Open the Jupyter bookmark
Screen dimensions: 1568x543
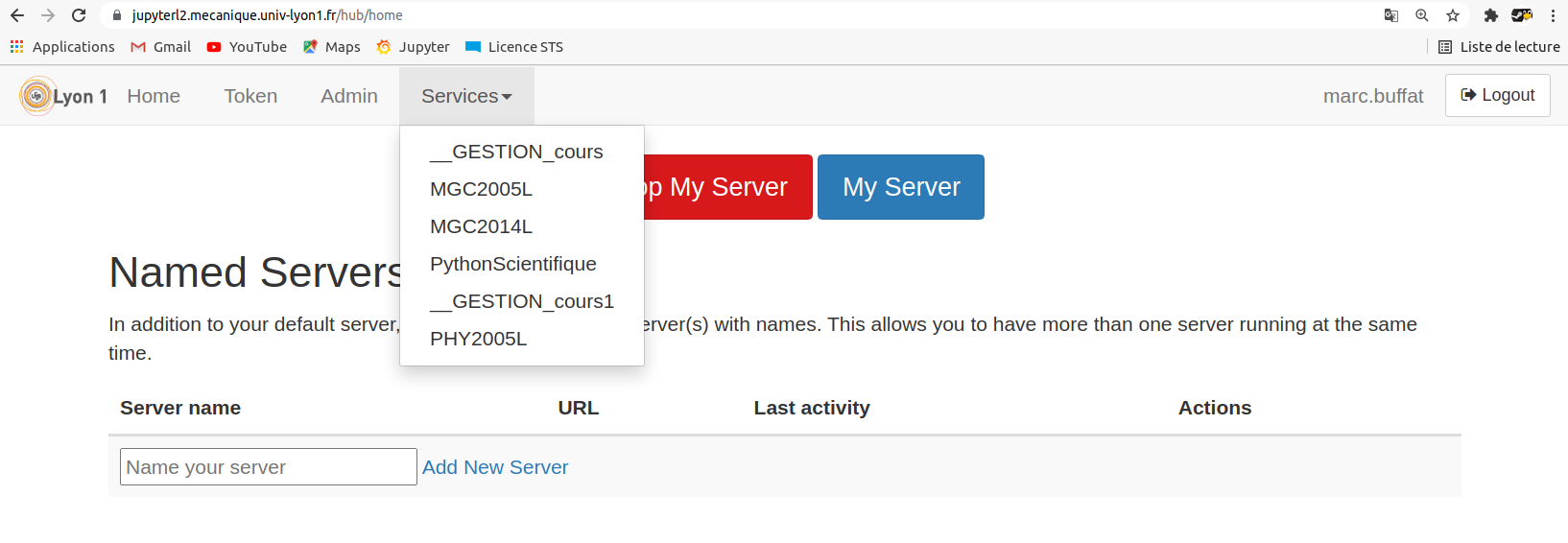(x=413, y=47)
